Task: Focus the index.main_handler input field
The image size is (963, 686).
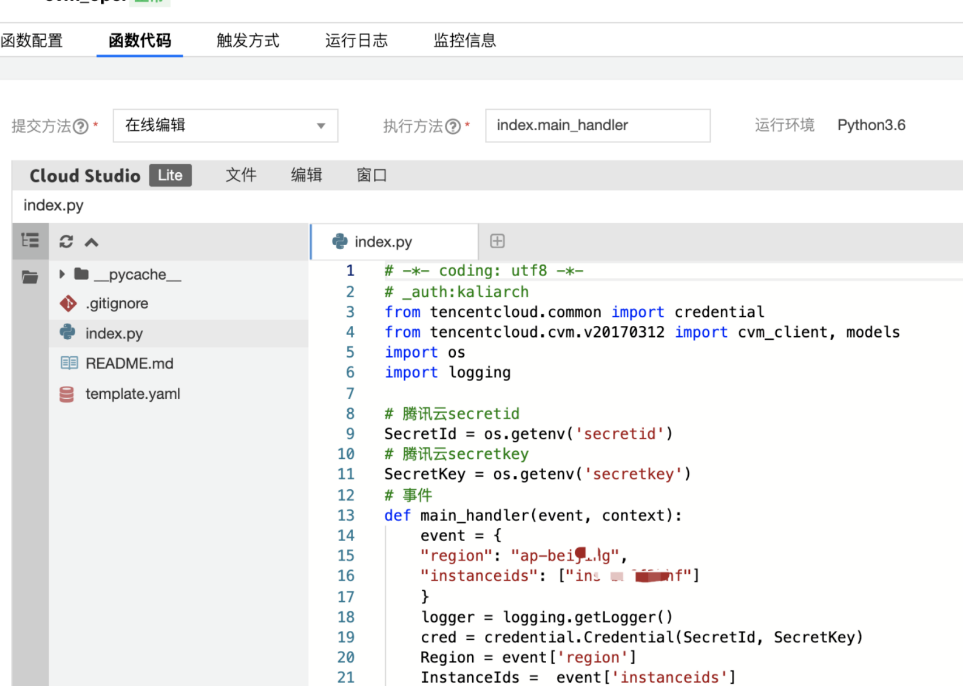Action: point(598,125)
